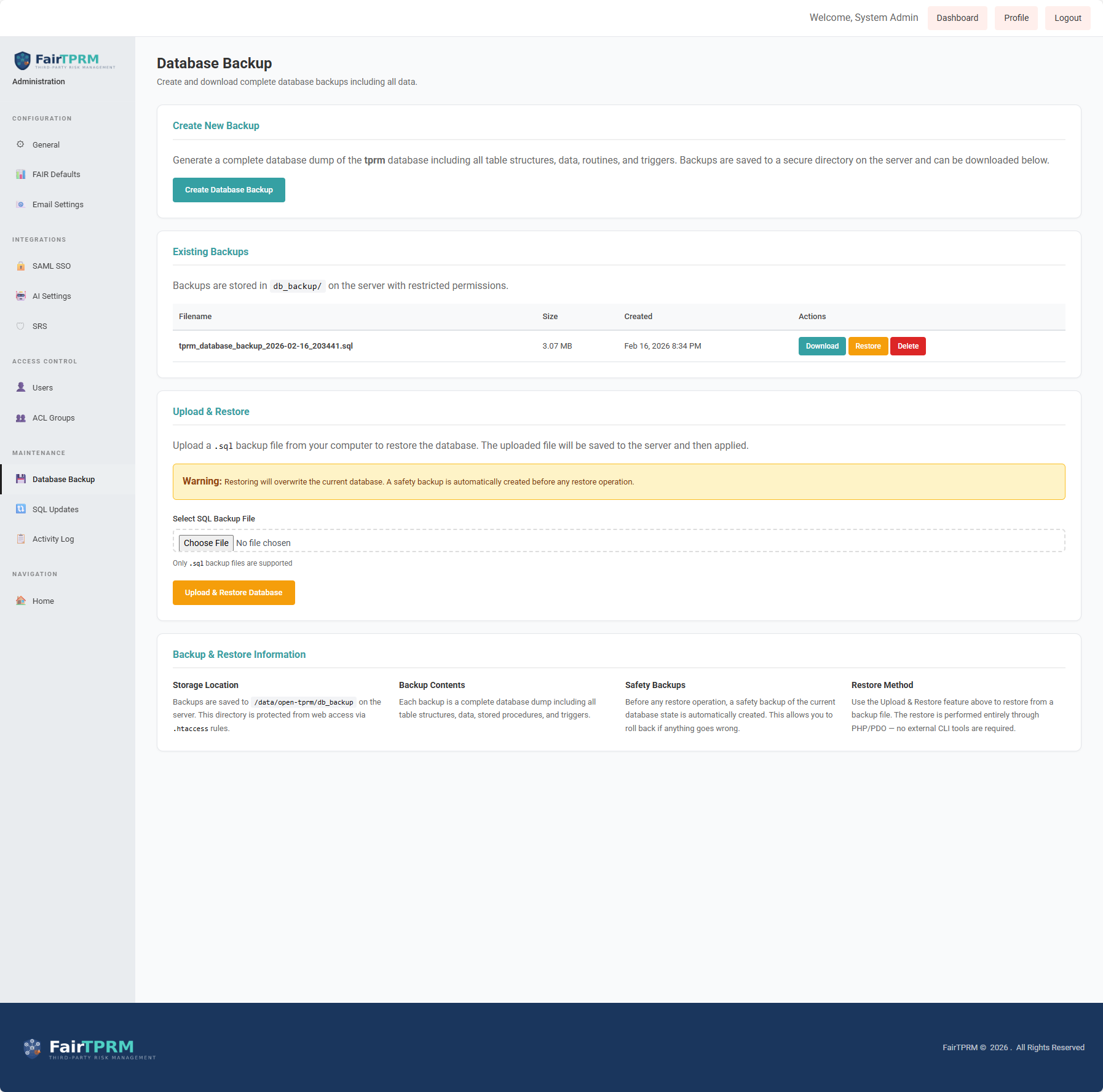This screenshot has width=1103, height=1092.
Task: Click the Users person icon
Action: [x=20, y=387]
